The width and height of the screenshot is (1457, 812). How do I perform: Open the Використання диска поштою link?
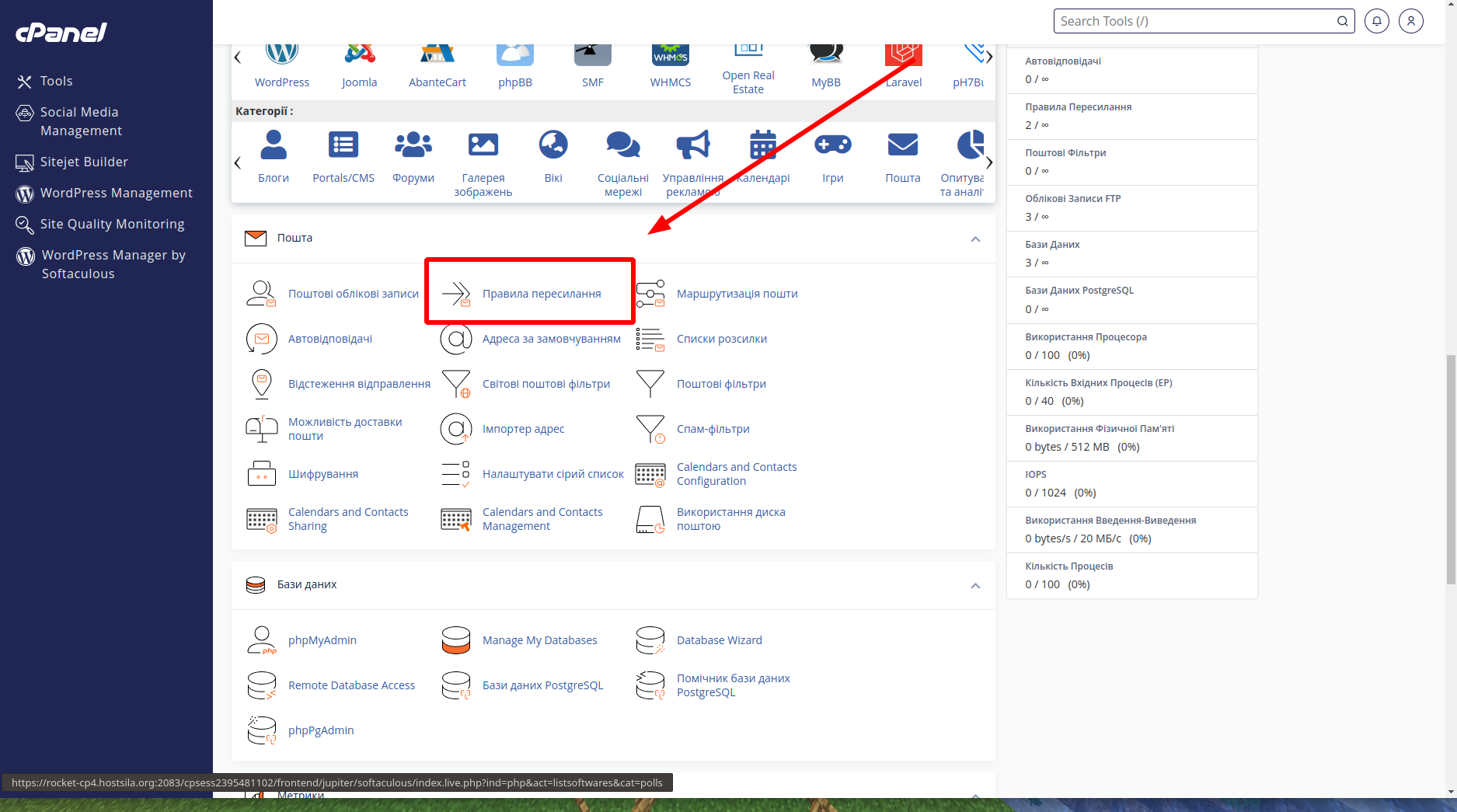[731, 519]
